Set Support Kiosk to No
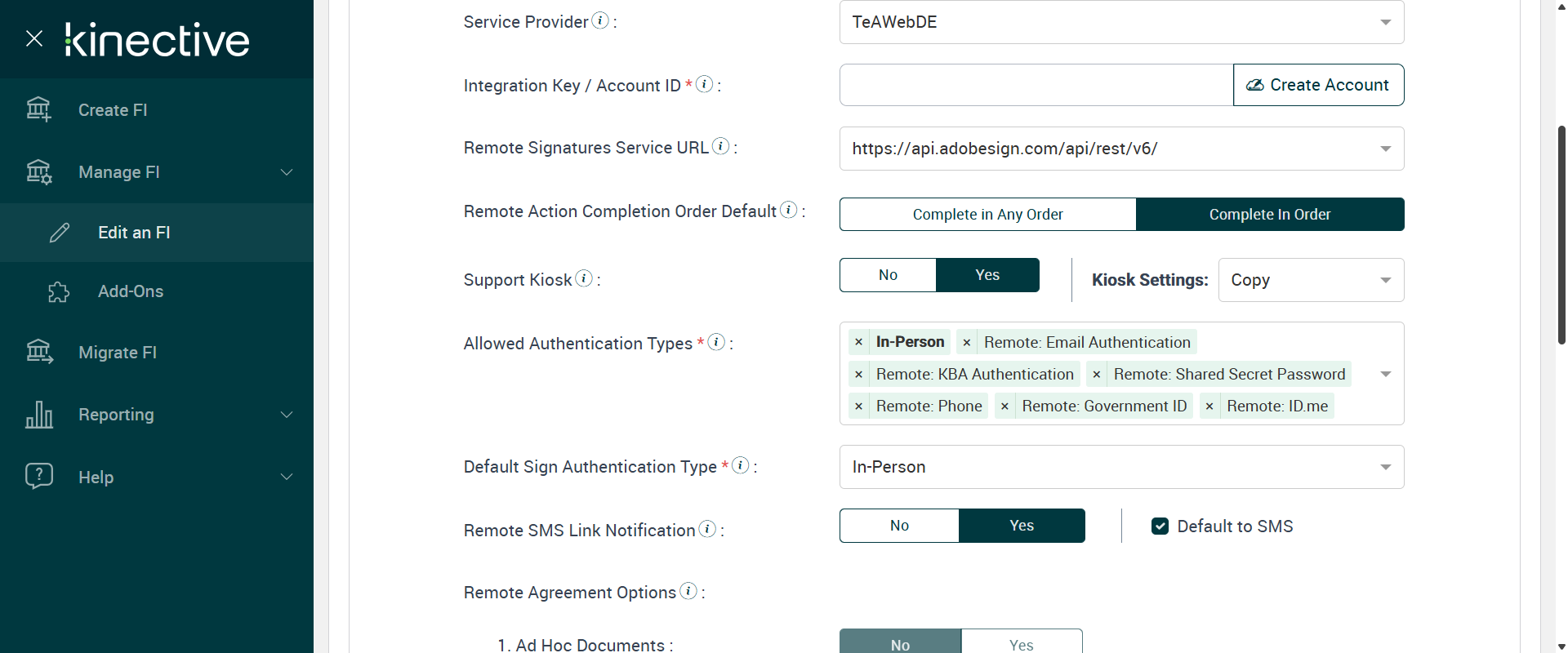Image resolution: width=1568 pixels, height=653 pixels. (888, 275)
